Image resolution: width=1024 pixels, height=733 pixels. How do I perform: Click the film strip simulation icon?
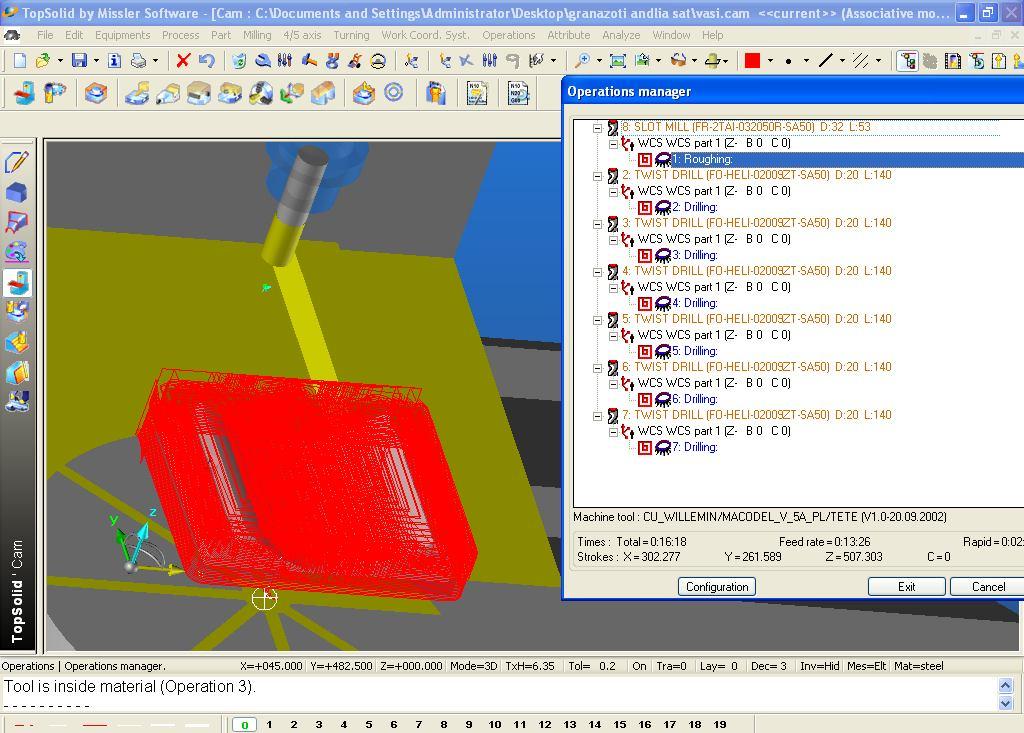pos(953,61)
